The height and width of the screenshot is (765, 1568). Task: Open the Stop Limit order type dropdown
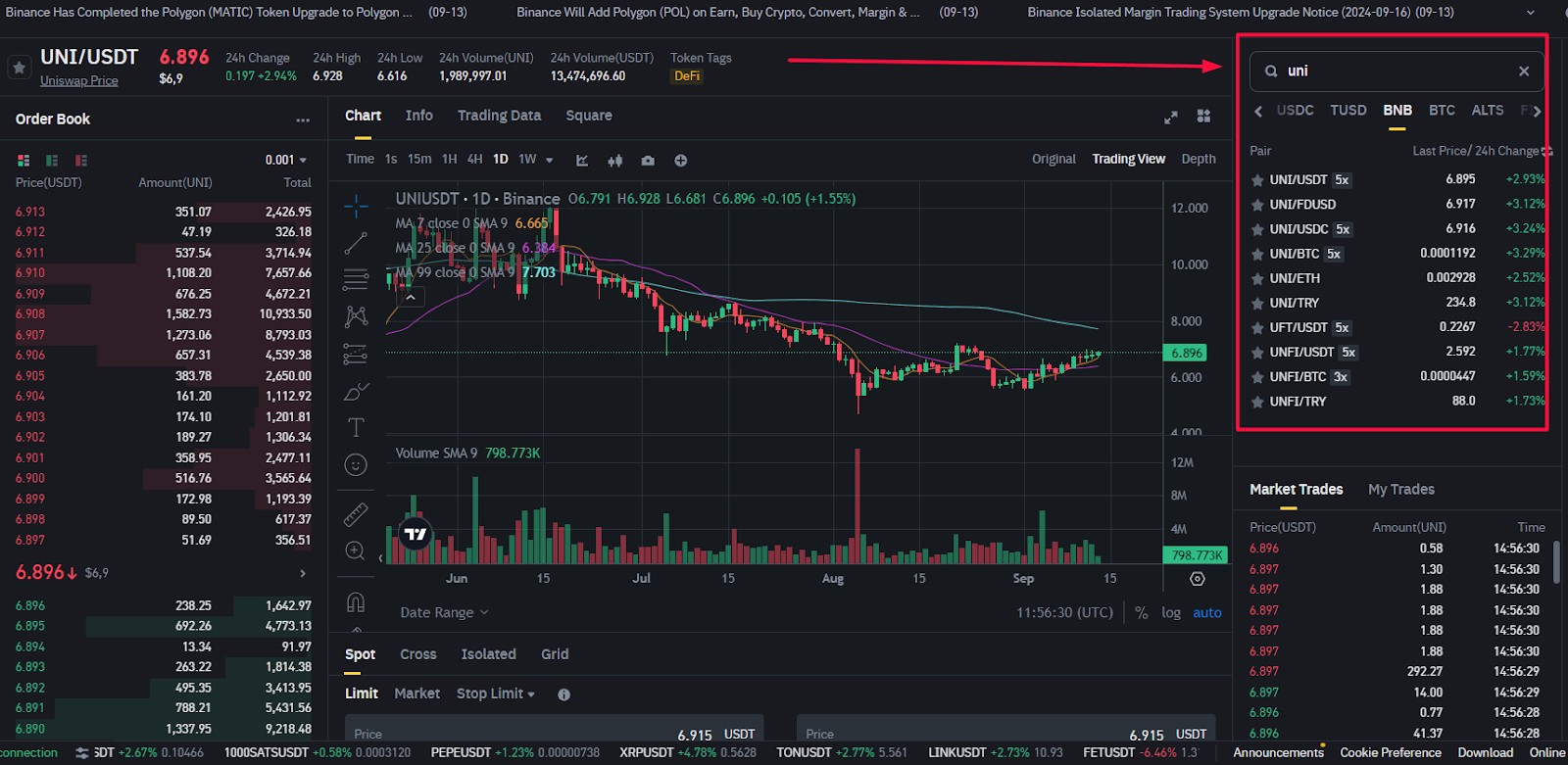pyautogui.click(x=496, y=693)
